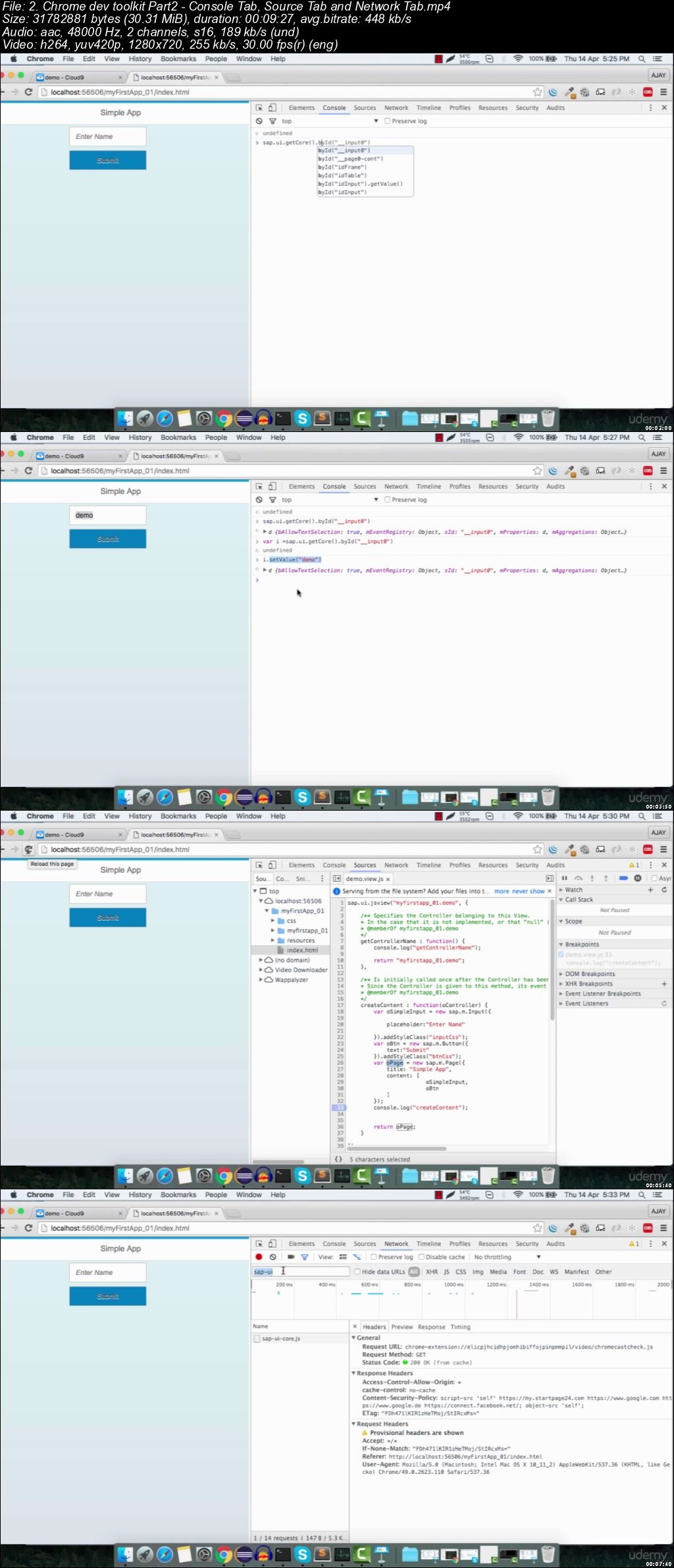674x1568 pixels.
Task: Toggle the Deactivate breakpoints icon
Action: point(623,878)
